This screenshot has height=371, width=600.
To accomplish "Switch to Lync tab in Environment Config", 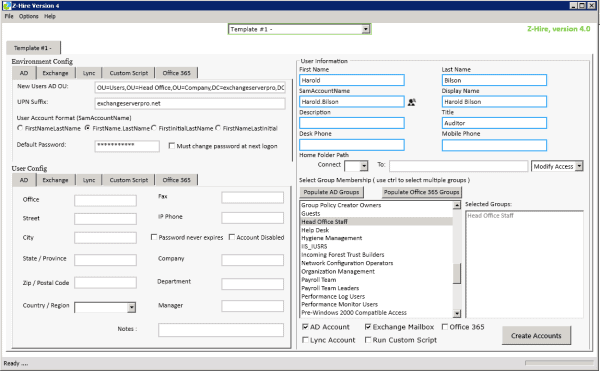I will (x=89, y=73).
